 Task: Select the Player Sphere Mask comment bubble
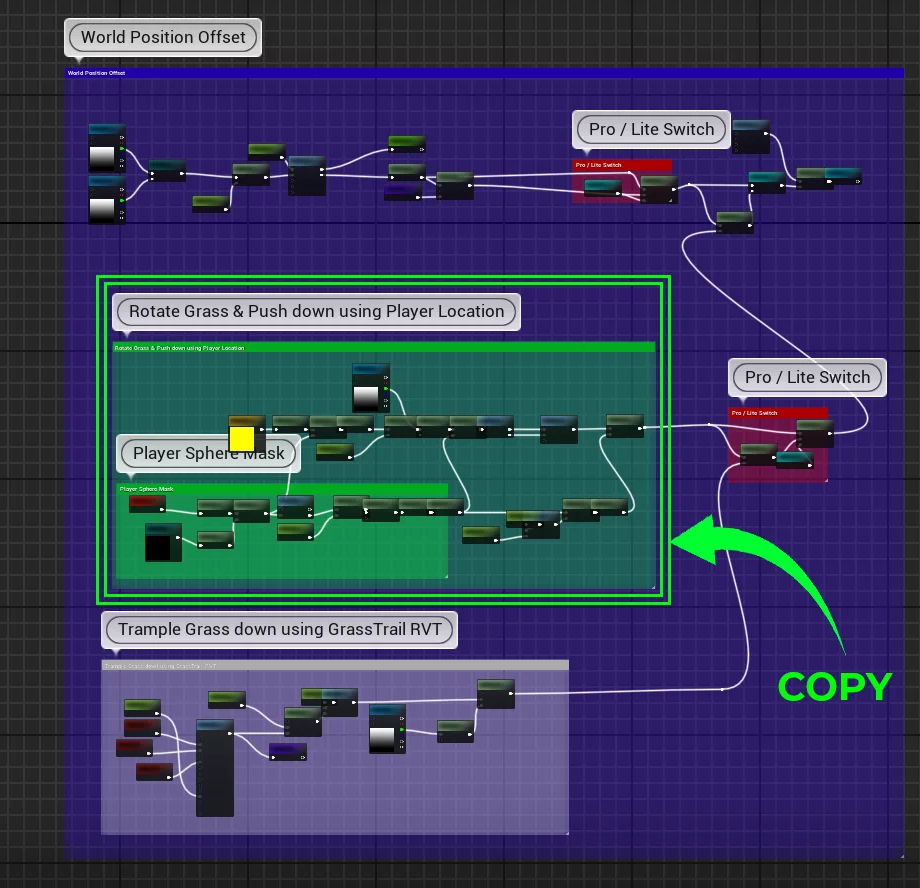point(208,453)
